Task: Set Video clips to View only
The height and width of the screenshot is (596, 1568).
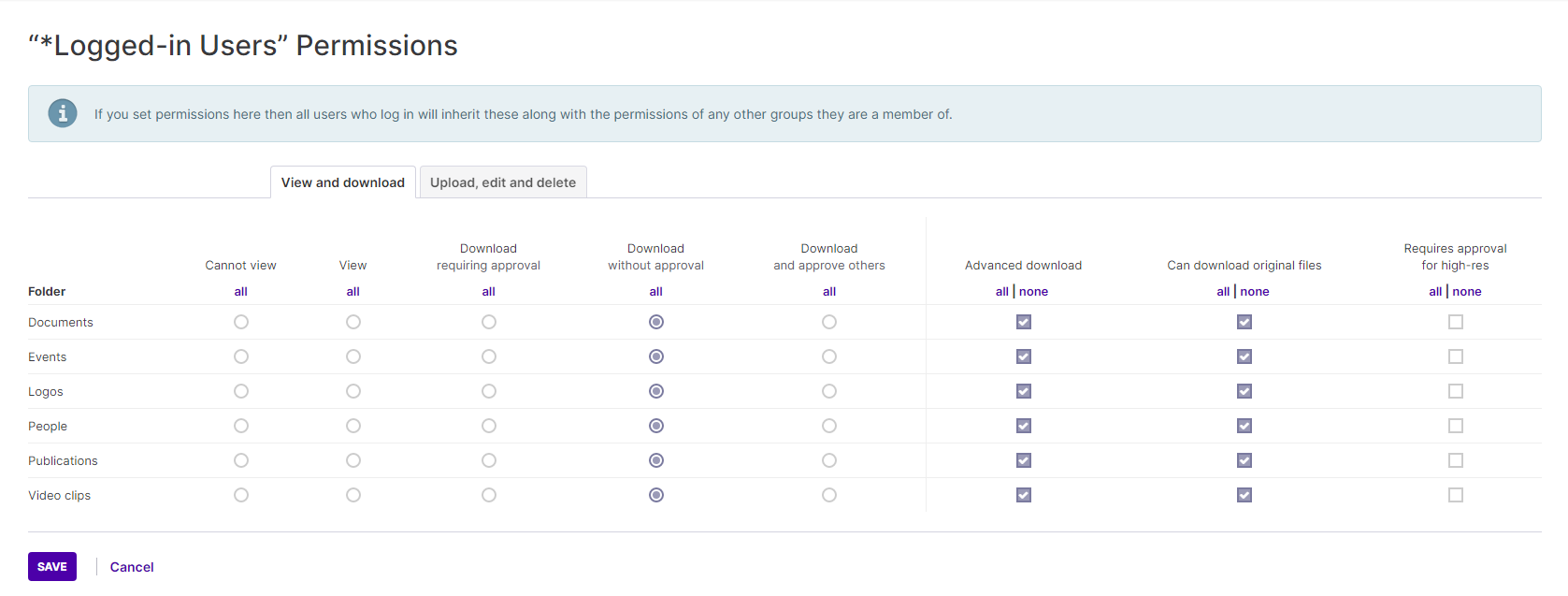Action: pyautogui.click(x=353, y=495)
